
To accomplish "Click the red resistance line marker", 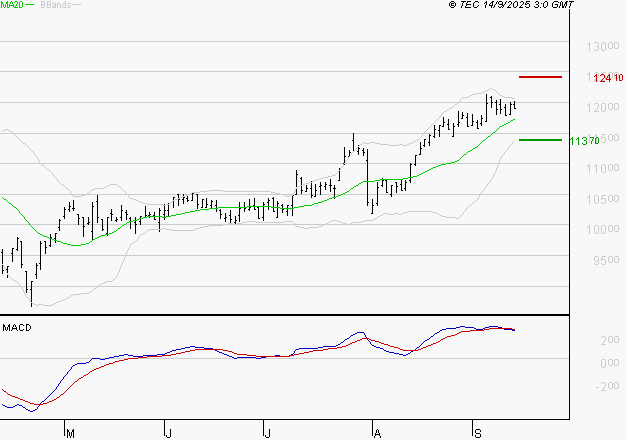I will pos(540,77).
